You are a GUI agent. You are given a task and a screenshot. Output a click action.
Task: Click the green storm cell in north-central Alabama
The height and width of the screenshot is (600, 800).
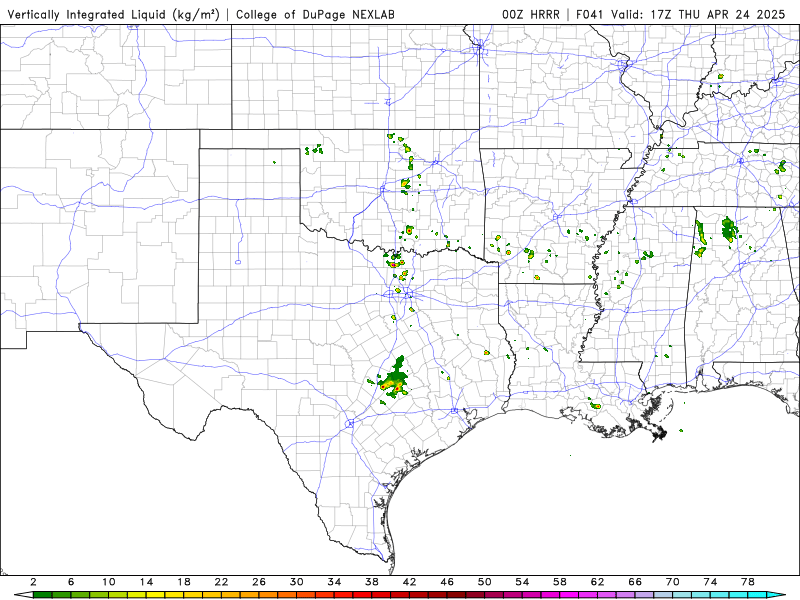(730, 230)
